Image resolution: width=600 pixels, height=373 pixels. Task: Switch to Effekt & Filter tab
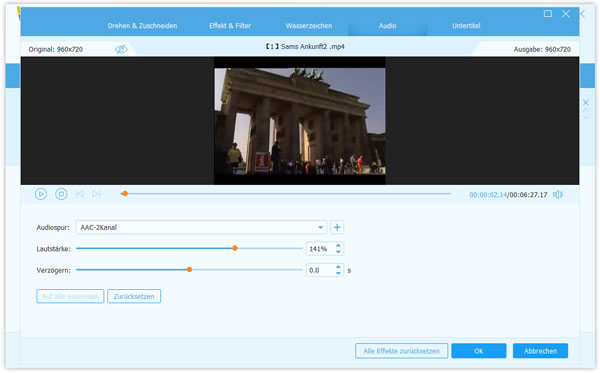[230, 26]
